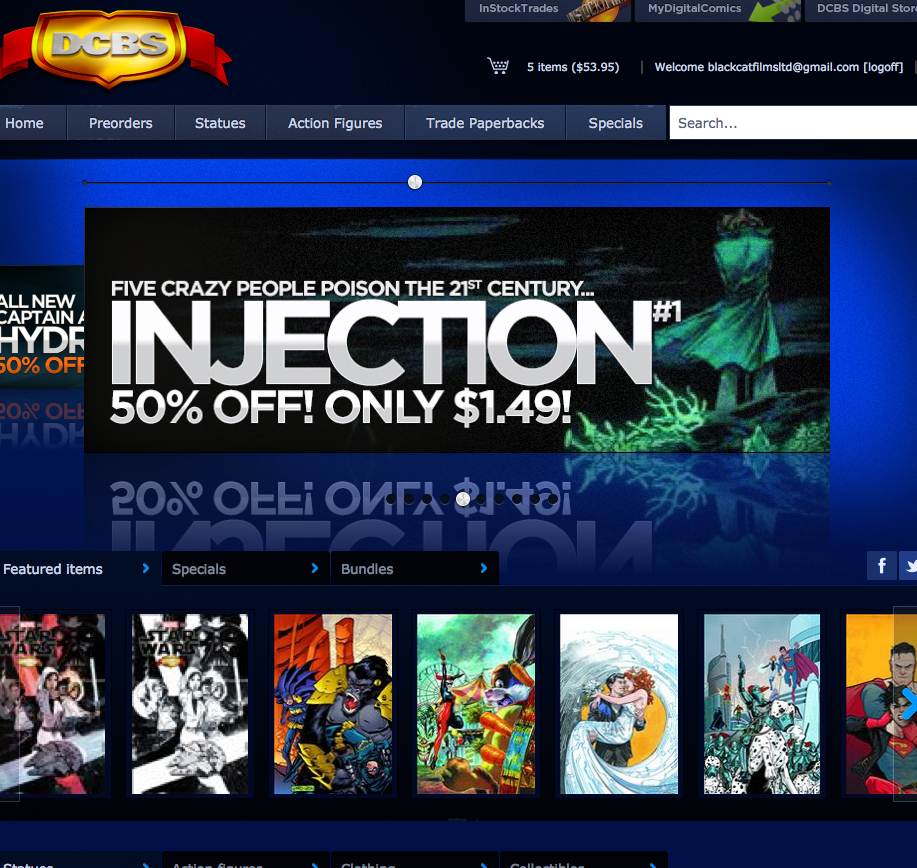Select the first slideshow dot
Screen dimensions: 917x868
[391, 499]
